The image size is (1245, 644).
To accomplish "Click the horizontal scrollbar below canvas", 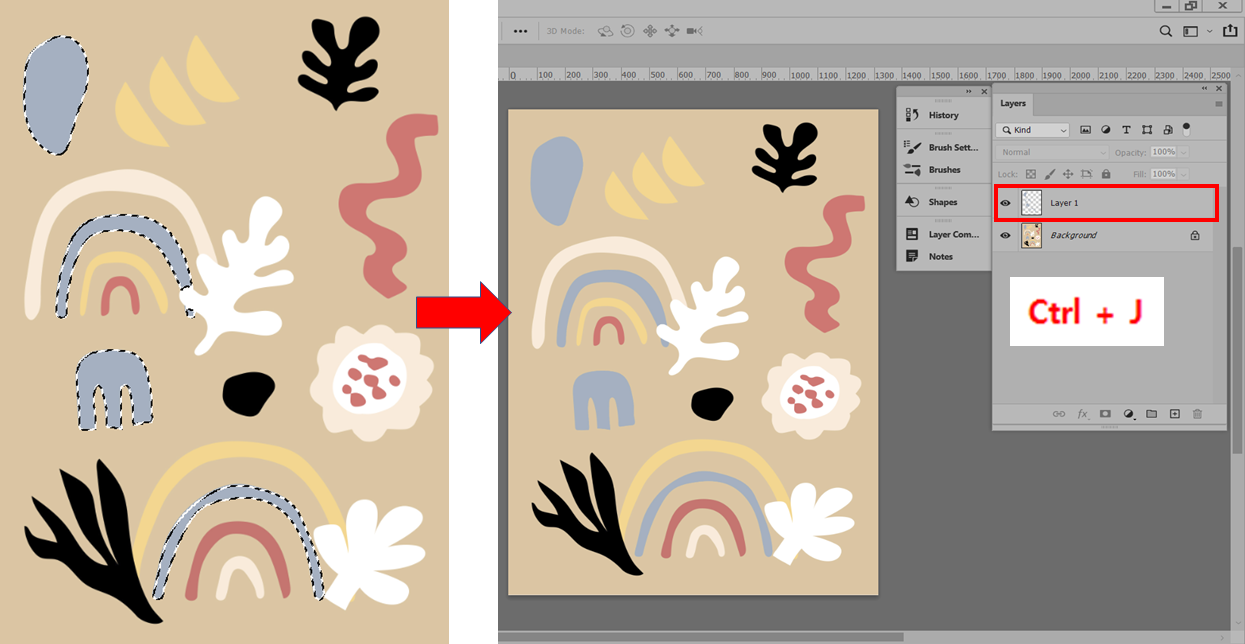I will pos(701,636).
